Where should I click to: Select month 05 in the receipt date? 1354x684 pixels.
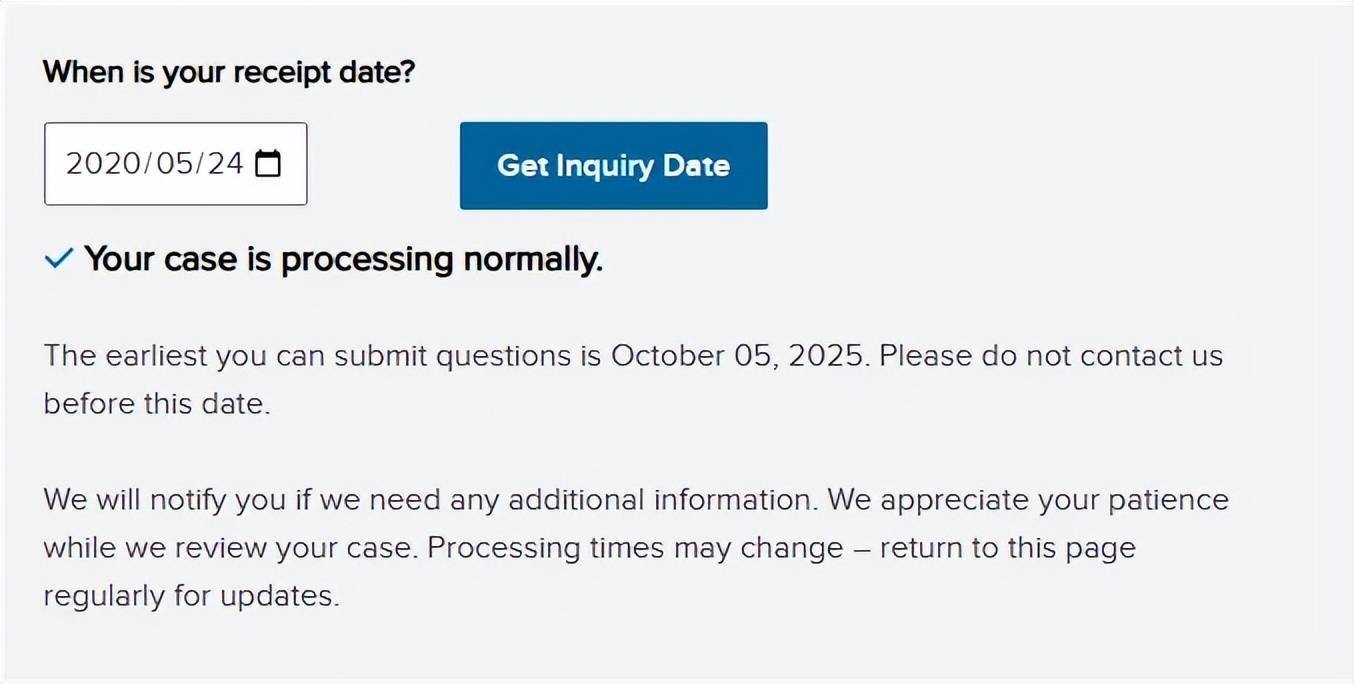(177, 164)
